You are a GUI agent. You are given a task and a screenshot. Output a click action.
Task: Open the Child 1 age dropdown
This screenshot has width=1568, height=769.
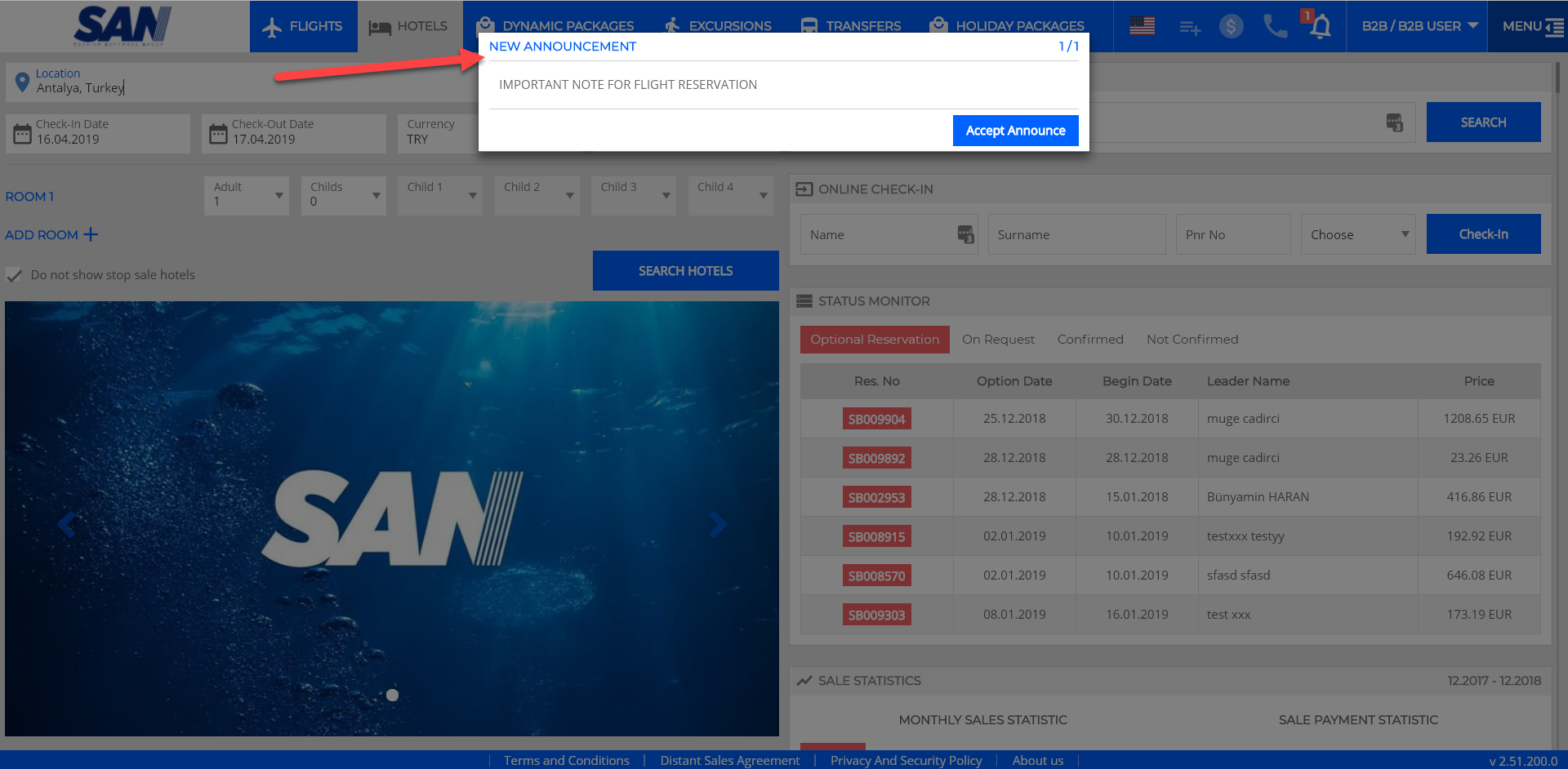click(440, 196)
